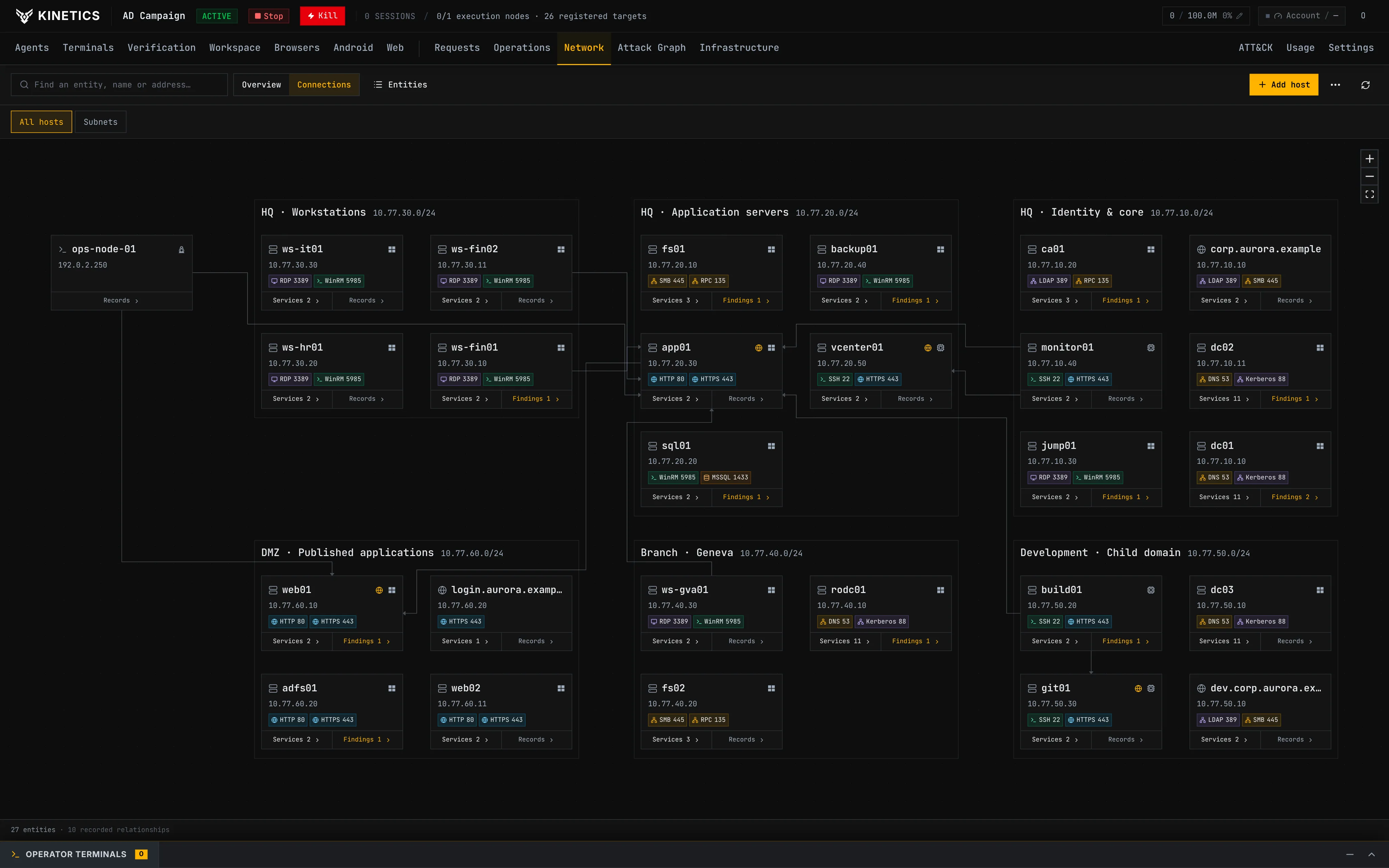Hit the red Kill button

pos(322,16)
